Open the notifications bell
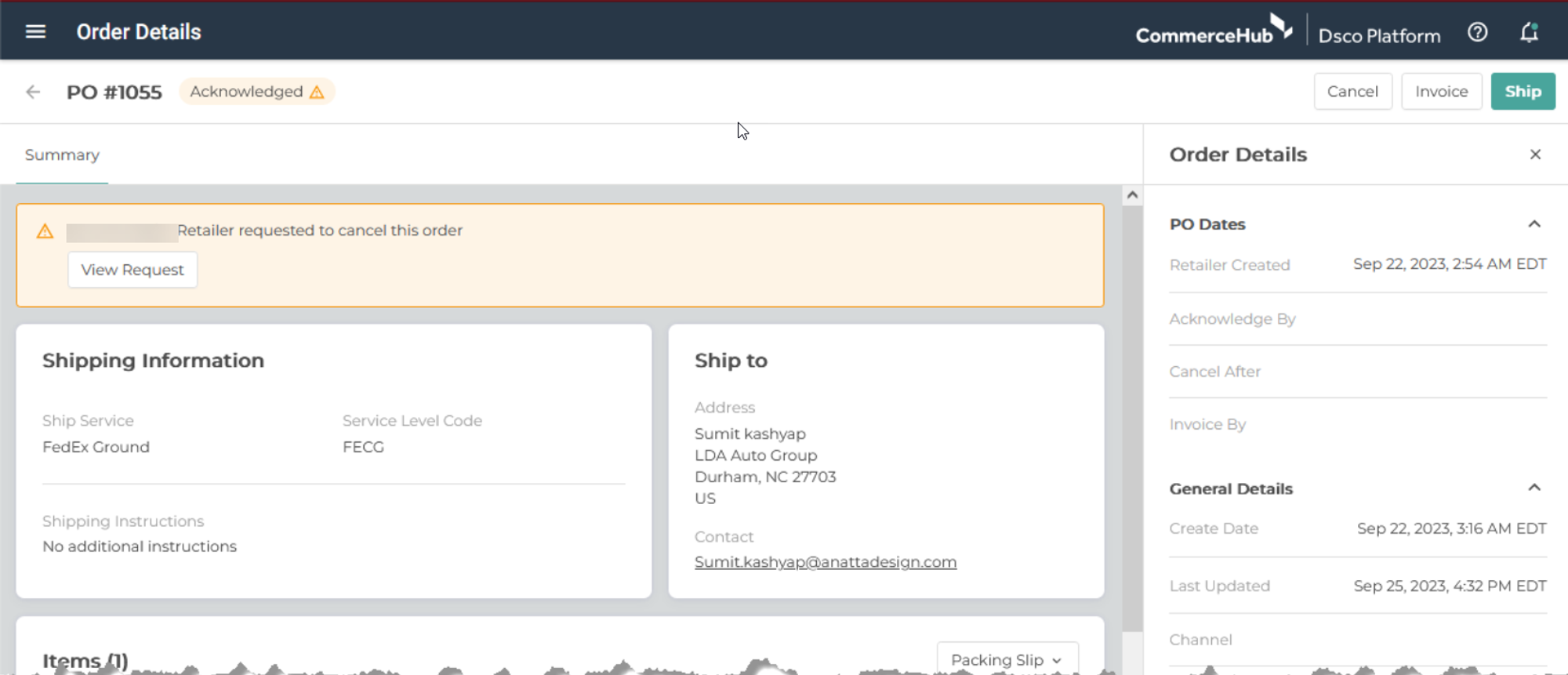 [1529, 32]
